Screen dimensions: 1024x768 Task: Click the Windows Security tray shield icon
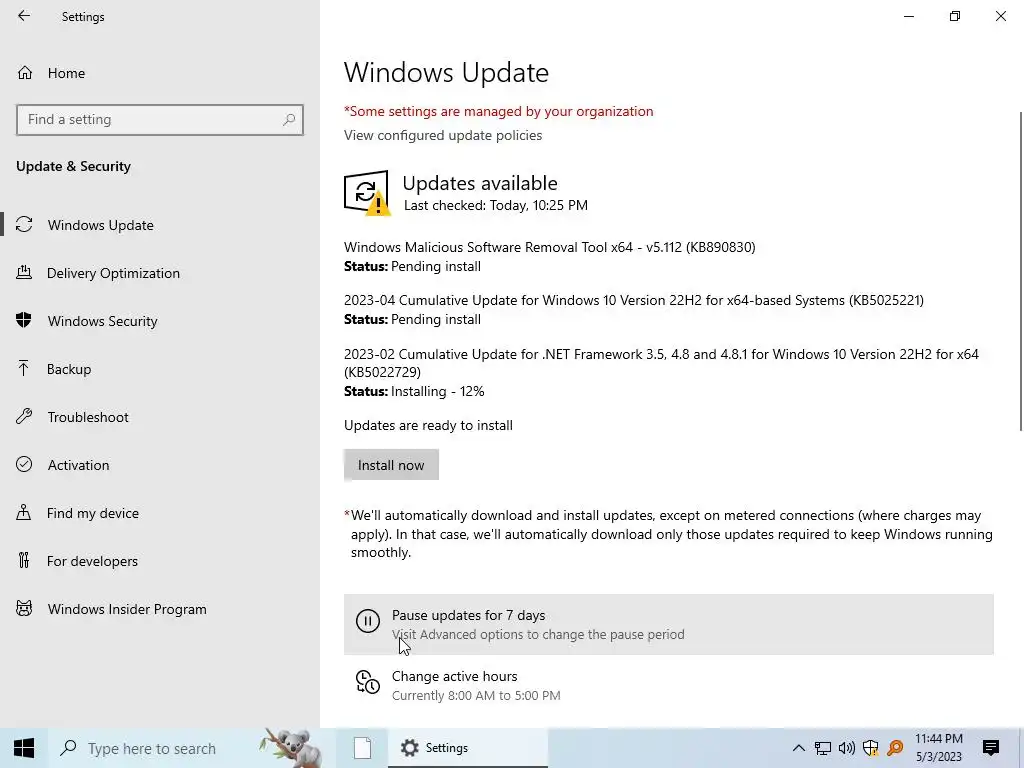[871, 748]
